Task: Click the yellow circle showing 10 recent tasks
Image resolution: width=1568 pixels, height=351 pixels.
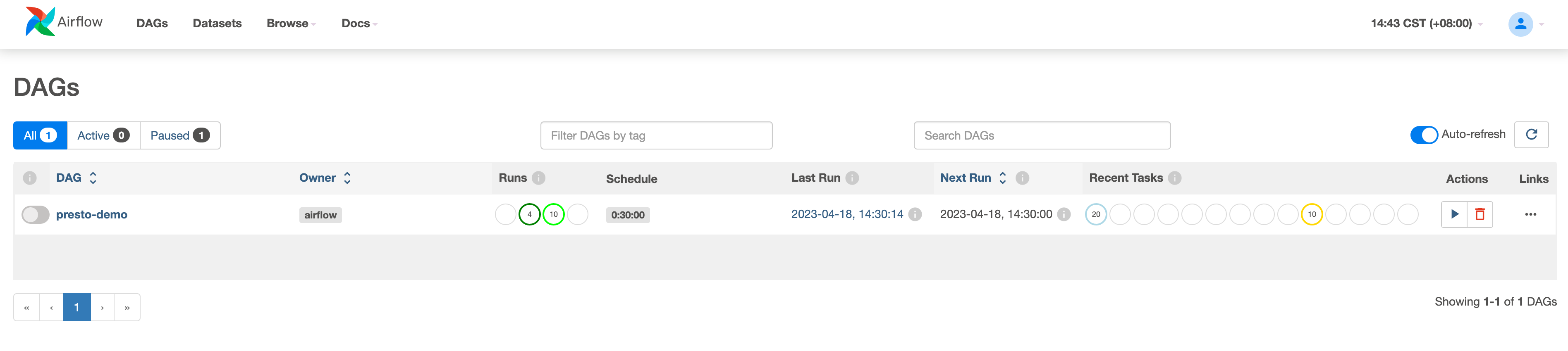Action: point(1312,214)
